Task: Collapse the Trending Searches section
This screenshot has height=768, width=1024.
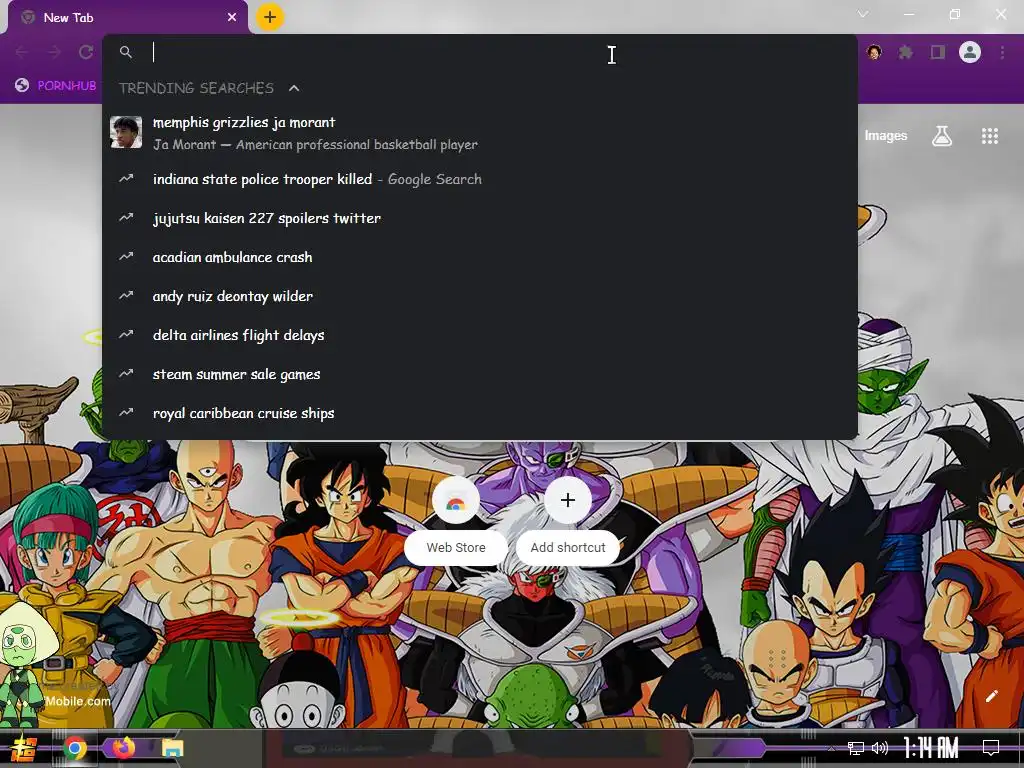Action: coord(294,88)
